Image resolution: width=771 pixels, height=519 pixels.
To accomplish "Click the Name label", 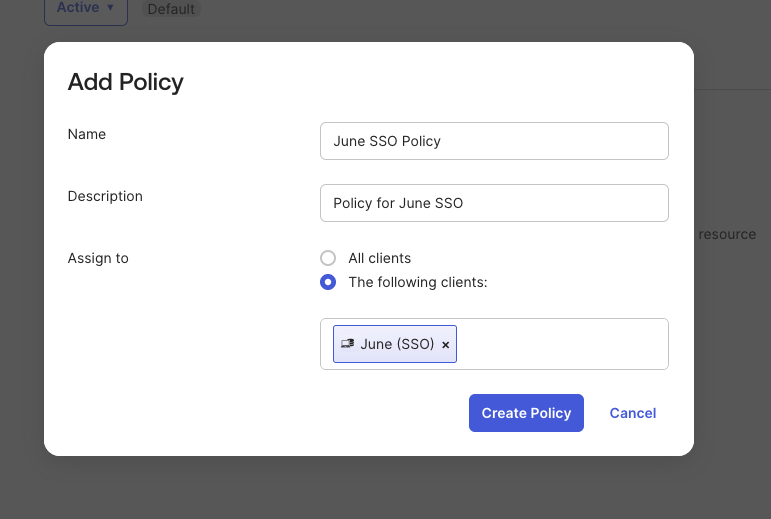I will (87, 134).
